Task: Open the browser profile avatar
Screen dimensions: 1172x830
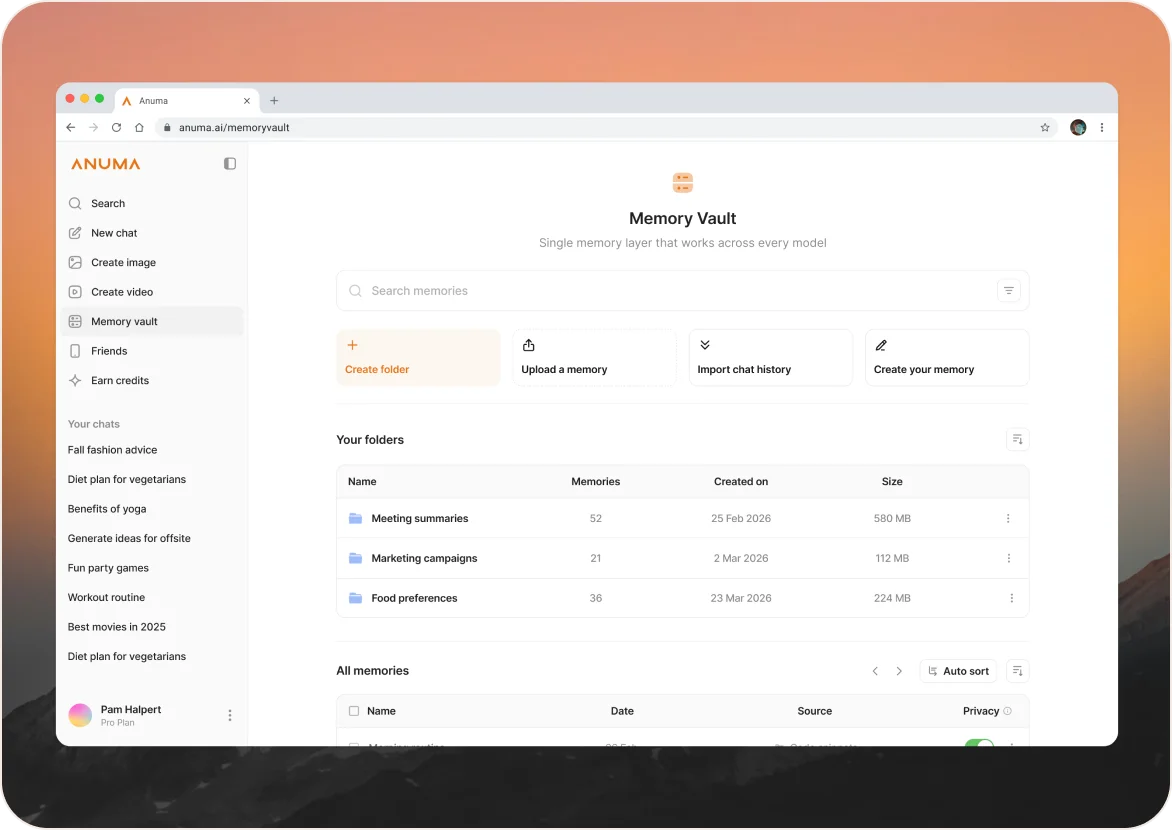Action: [x=1078, y=128]
